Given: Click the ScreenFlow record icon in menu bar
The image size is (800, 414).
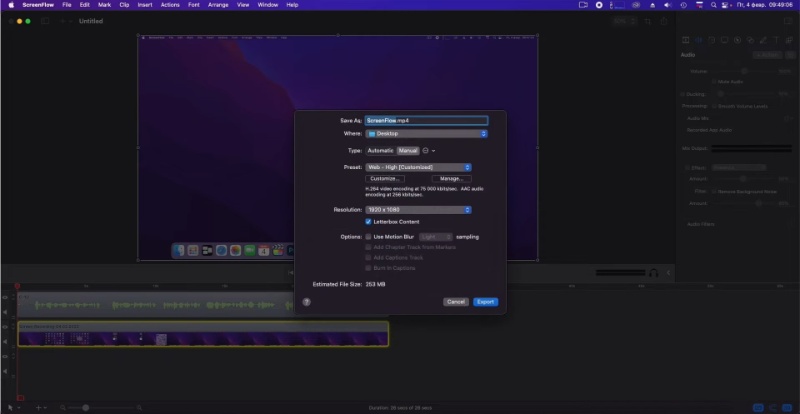Looking at the screenshot, I should (x=599, y=5).
